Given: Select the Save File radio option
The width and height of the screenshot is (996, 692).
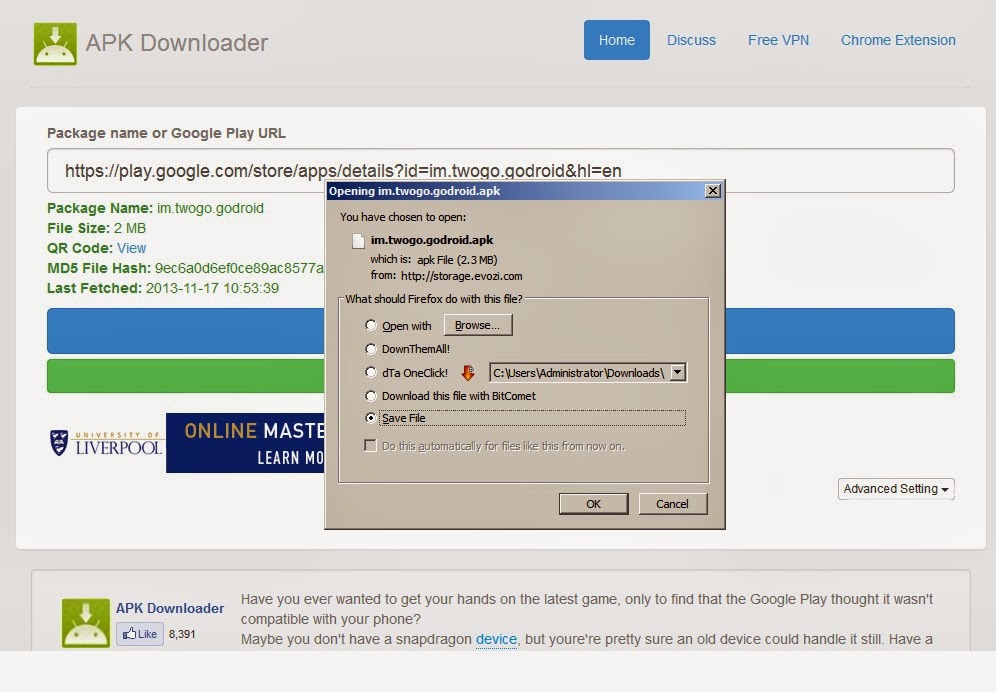Looking at the screenshot, I should coord(371,418).
